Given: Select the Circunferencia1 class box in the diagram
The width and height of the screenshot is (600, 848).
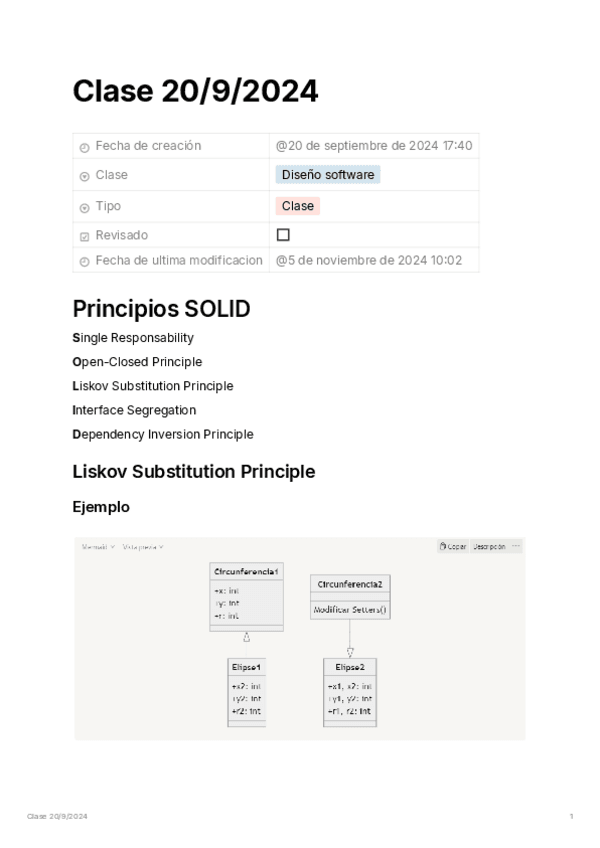Looking at the screenshot, I should coord(246,596).
